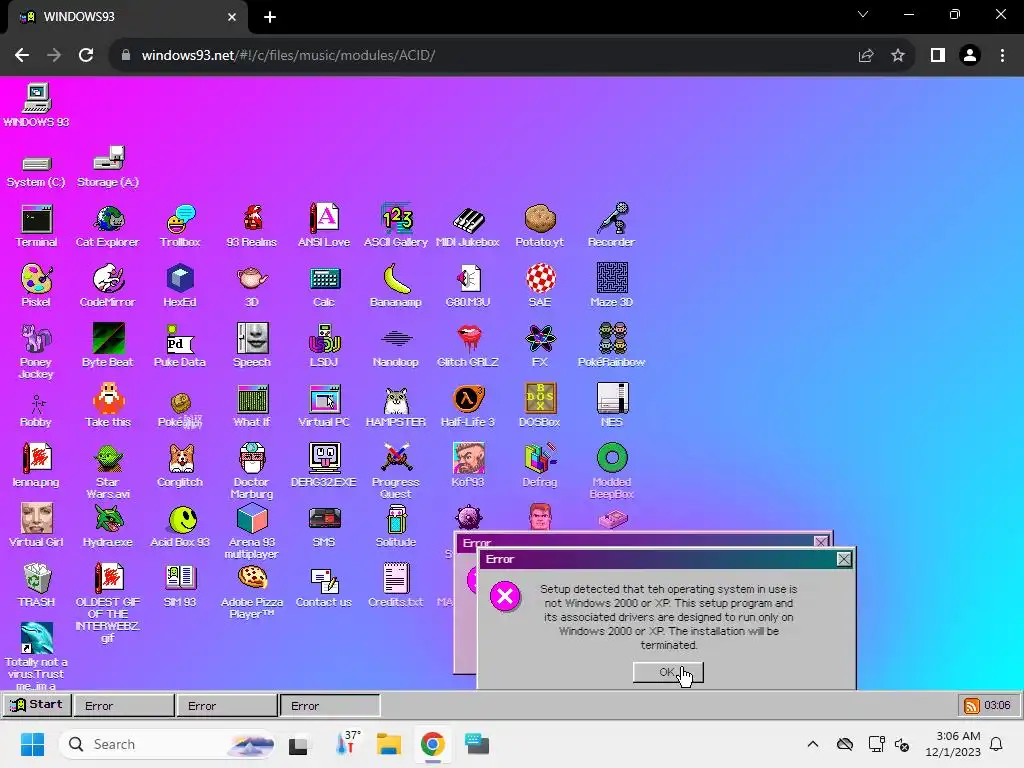Launch Modded BeepBox green ring icon
The width and height of the screenshot is (1024, 768).
point(612,471)
